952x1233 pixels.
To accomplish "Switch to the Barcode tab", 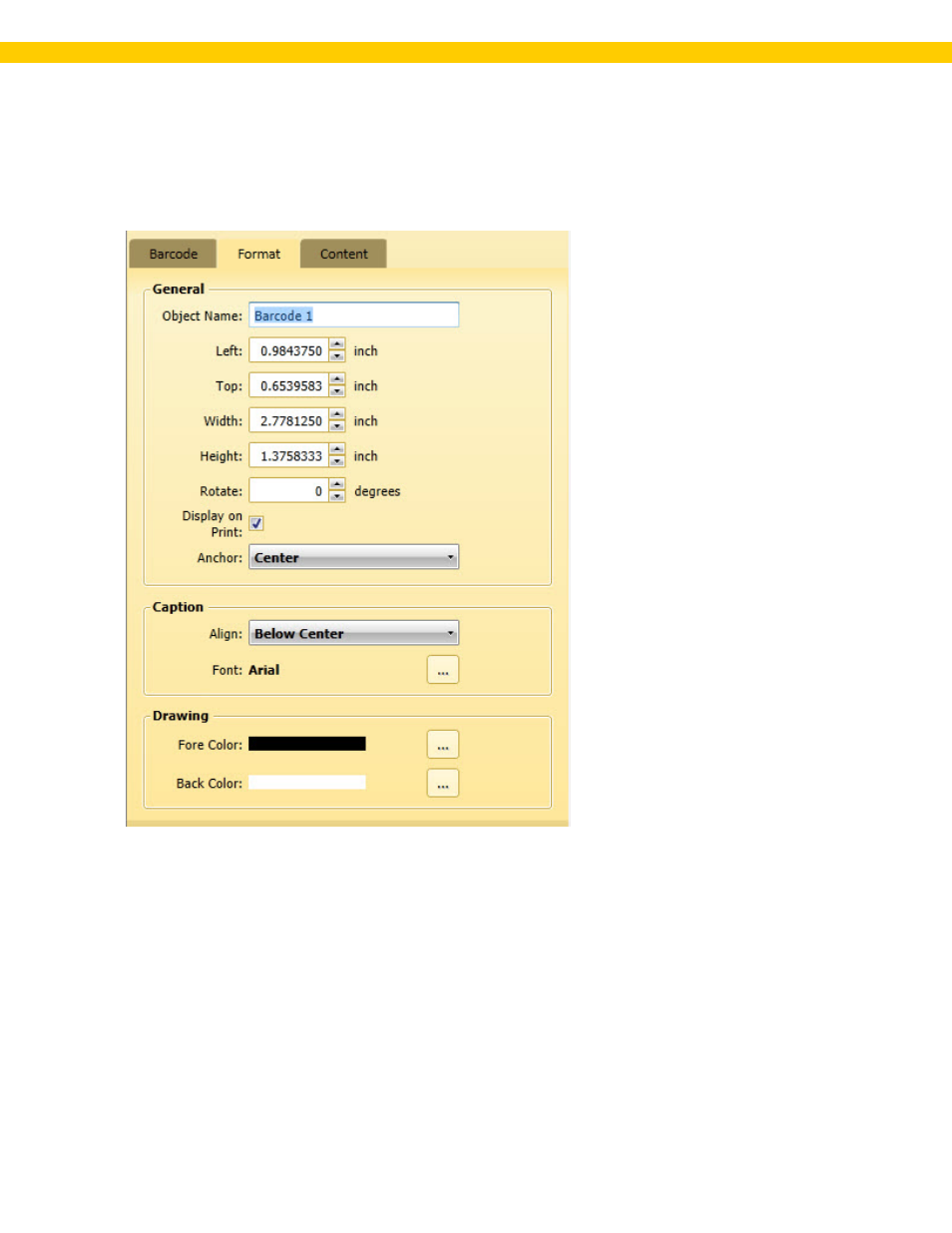I will coord(173,254).
